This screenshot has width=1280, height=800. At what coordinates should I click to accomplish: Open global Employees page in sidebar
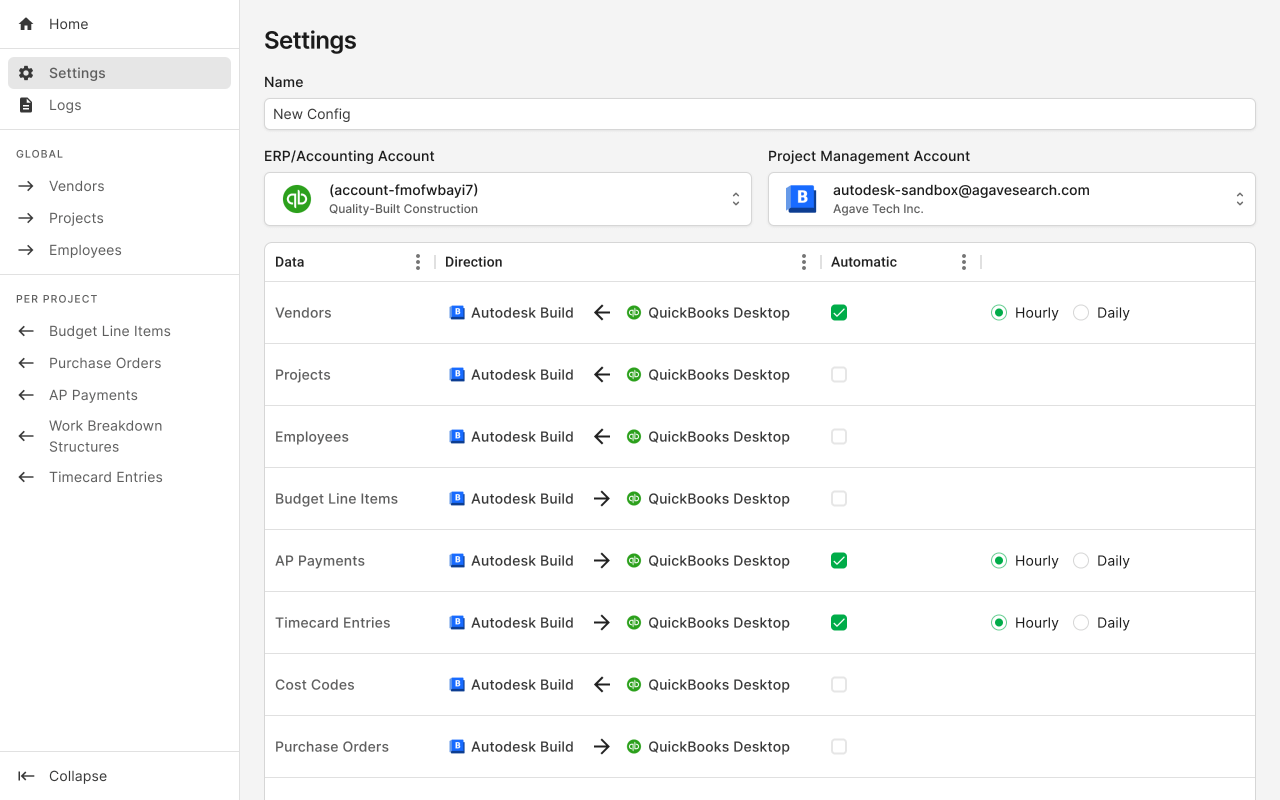(120, 250)
